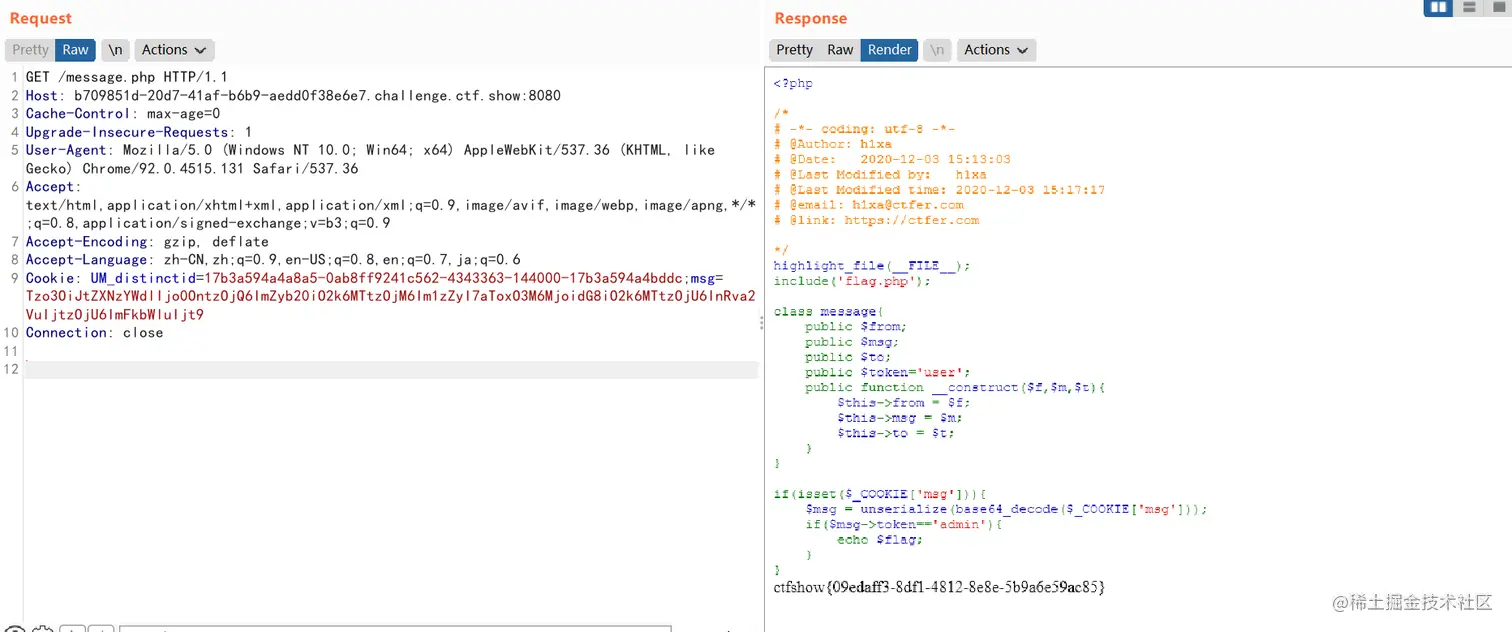Select Render view in Response pane
1512x632 pixels.
[889, 50]
